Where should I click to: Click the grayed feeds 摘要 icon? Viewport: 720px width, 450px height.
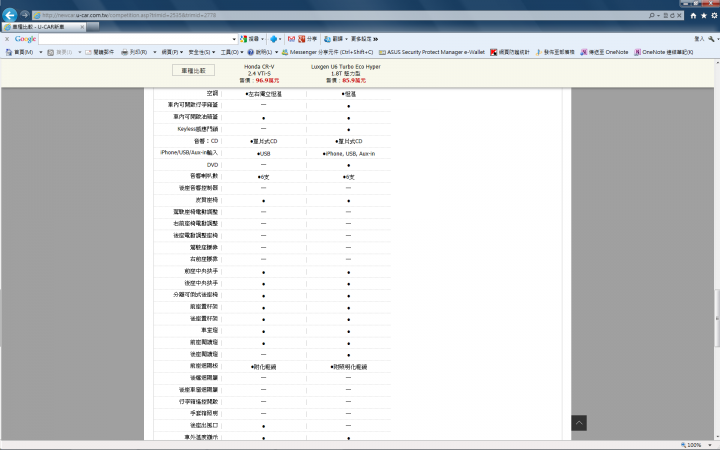point(51,52)
